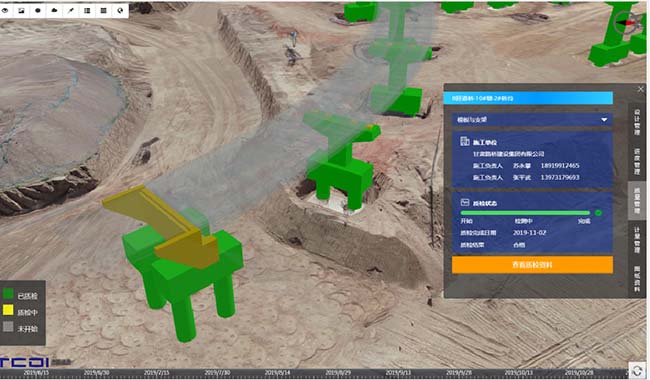Click the globe icon in top toolbar
Viewport: 650px width, 380px height.
120,11
